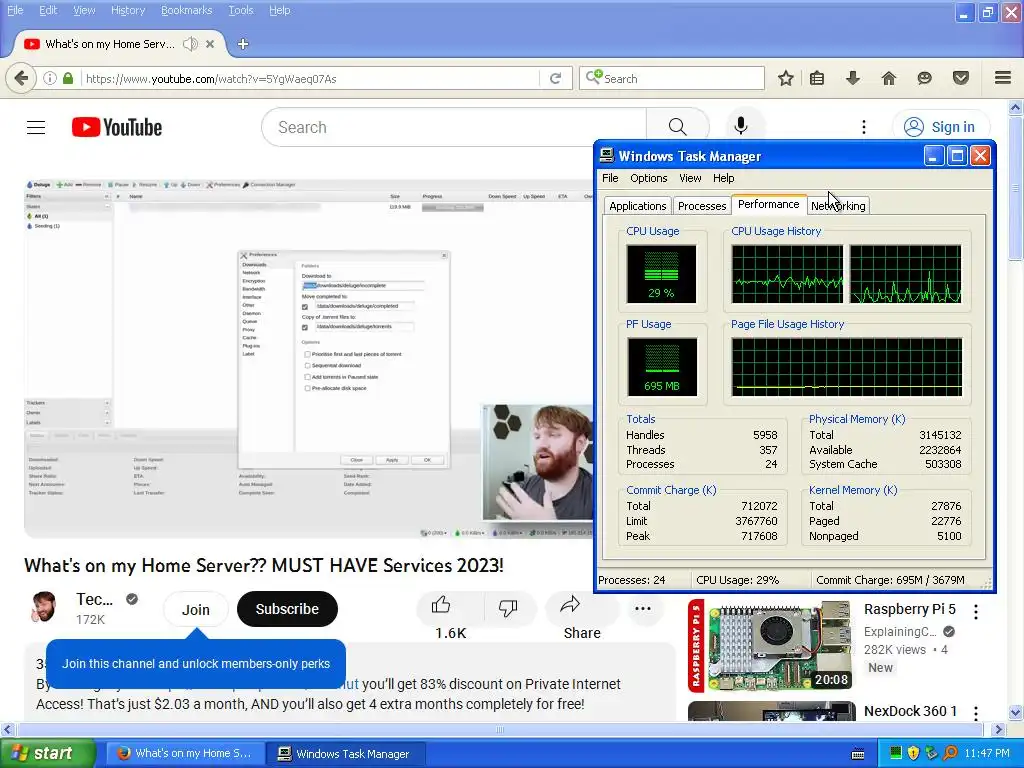
Task: Click in the YouTube search field
Action: [x=454, y=127]
